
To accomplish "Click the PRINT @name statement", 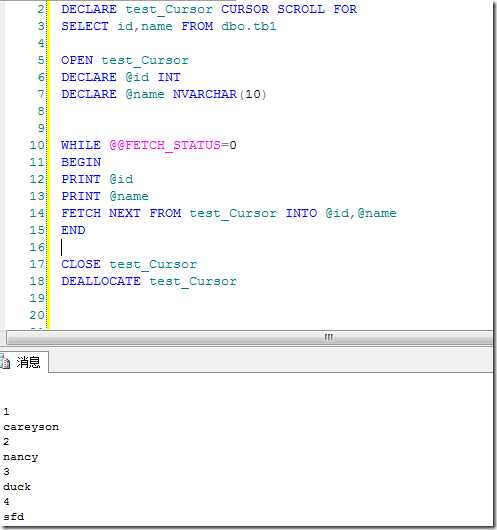I will [105, 196].
